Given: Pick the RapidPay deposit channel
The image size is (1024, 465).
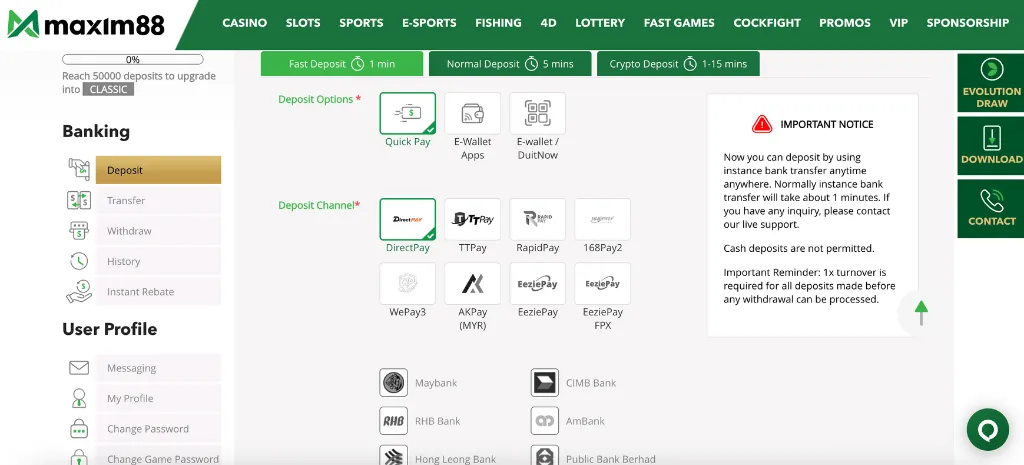Looking at the screenshot, I should 537,219.
